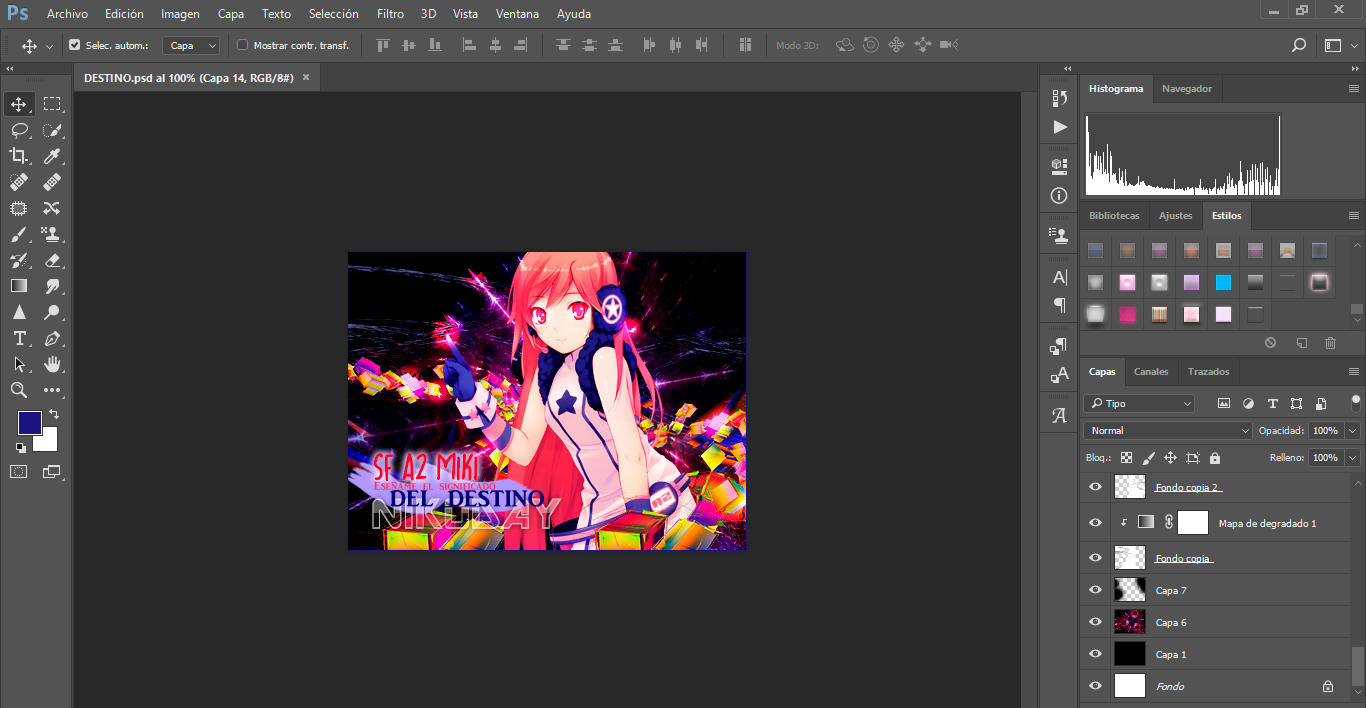Select the Lasso tool
This screenshot has height=708, width=1366.
click(19, 130)
